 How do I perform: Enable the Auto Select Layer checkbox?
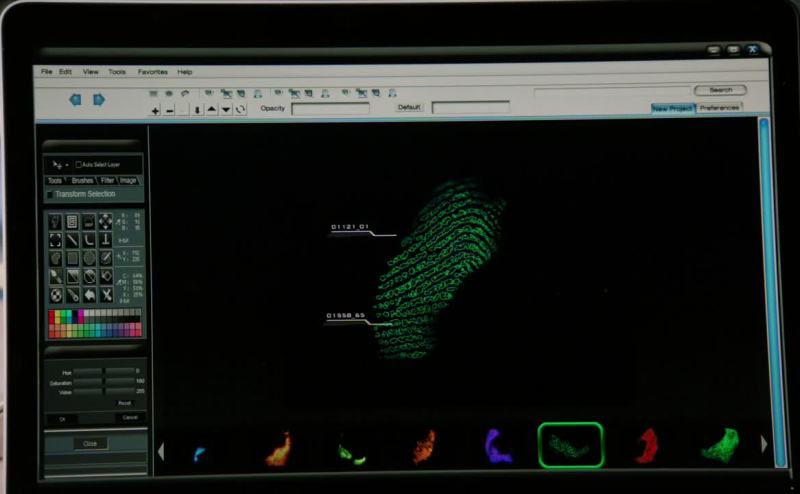coord(79,164)
